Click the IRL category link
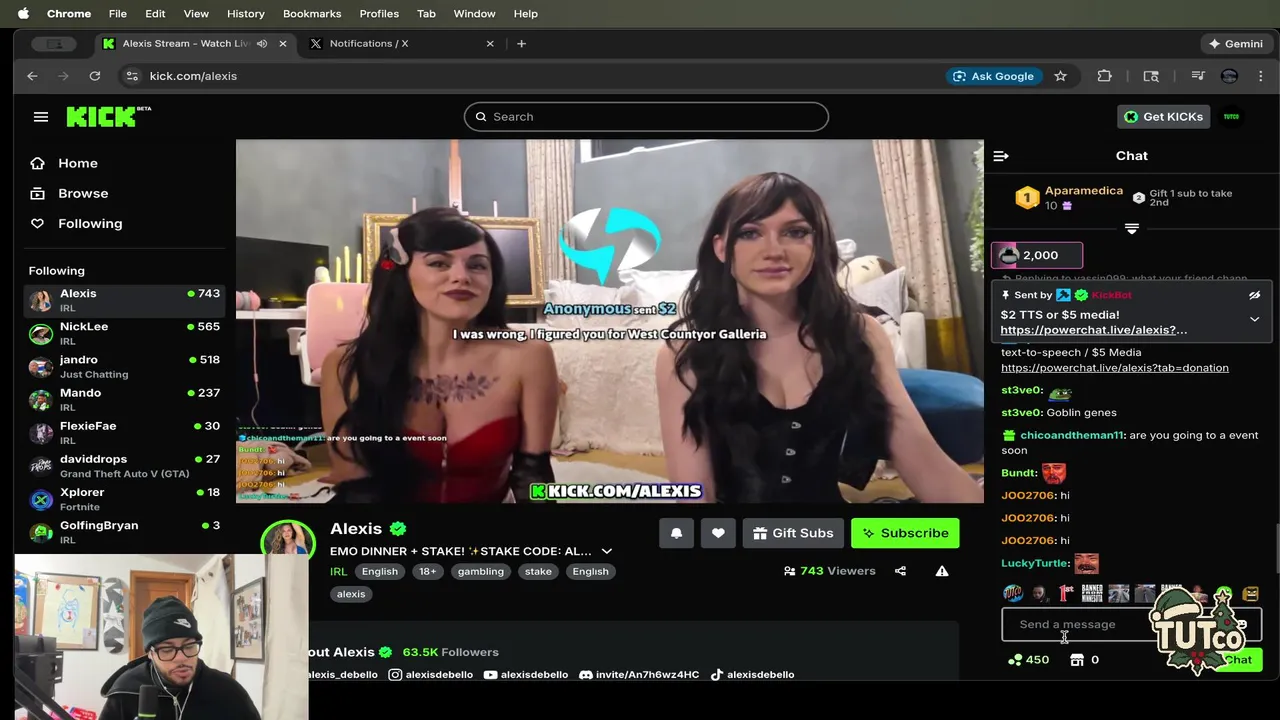 339,572
